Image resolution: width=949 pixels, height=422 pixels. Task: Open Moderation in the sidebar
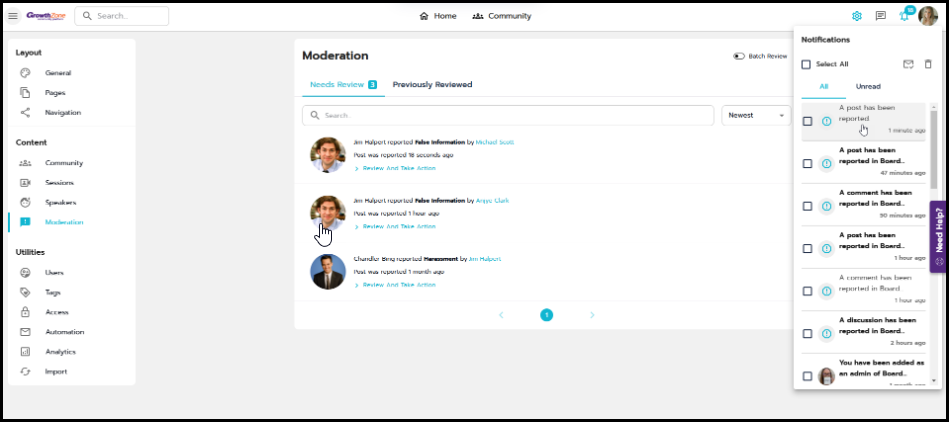coord(64,222)
